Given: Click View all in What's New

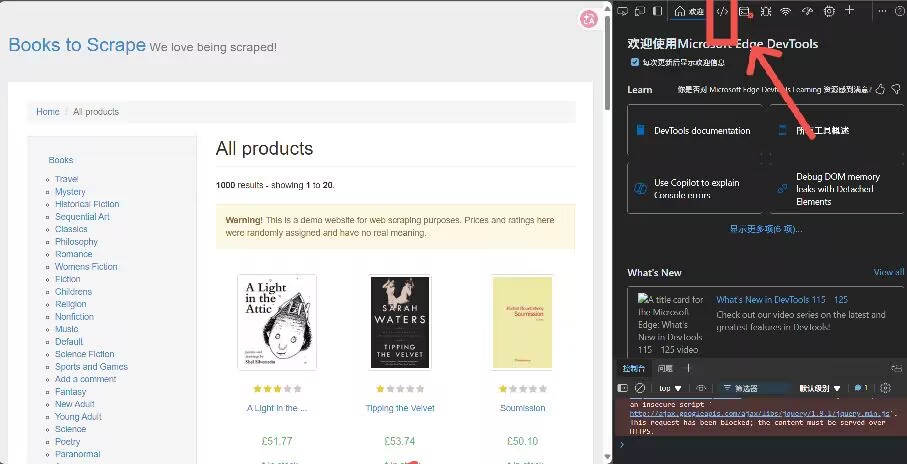Looking at the screenshot, I should [x=888, y=272].
